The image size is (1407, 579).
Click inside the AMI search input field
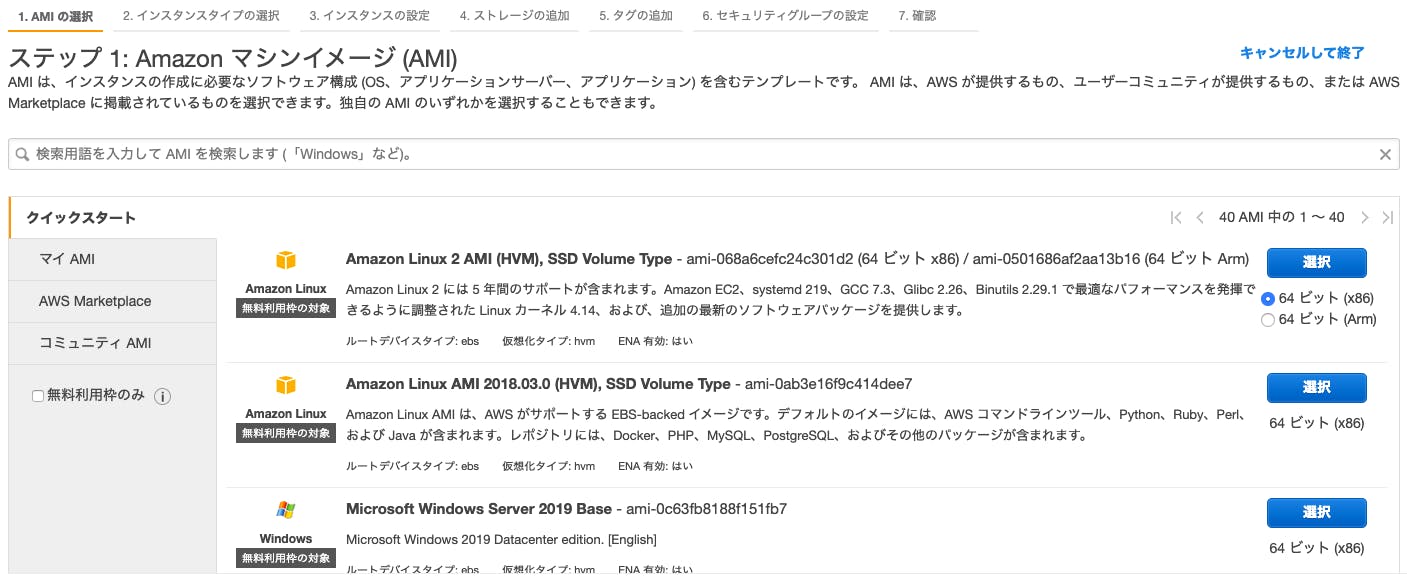pyautogui.click(x=400, y=154)
